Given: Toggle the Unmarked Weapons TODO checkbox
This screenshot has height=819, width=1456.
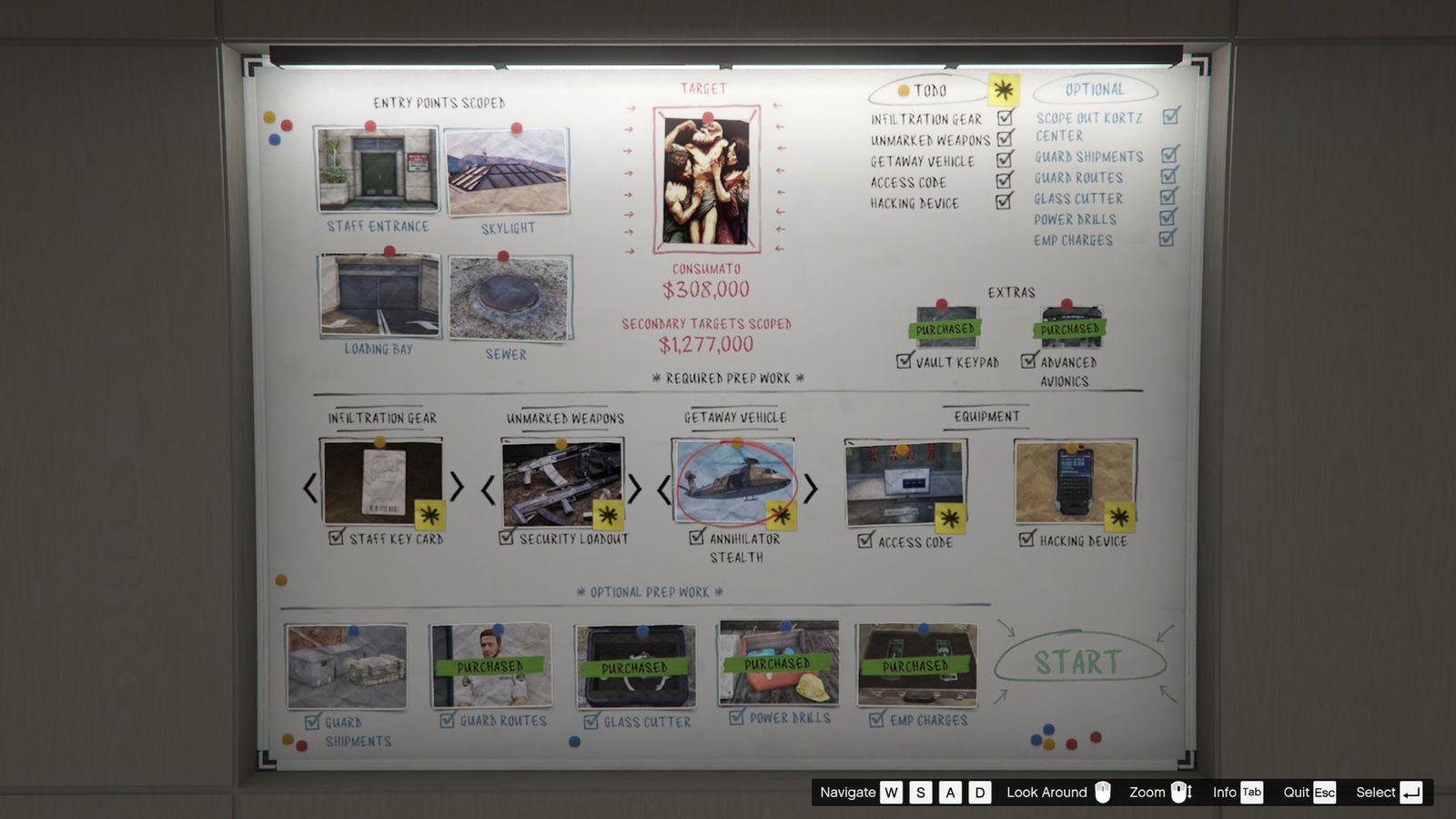Looking at the screenshot, I should 1006,138.
